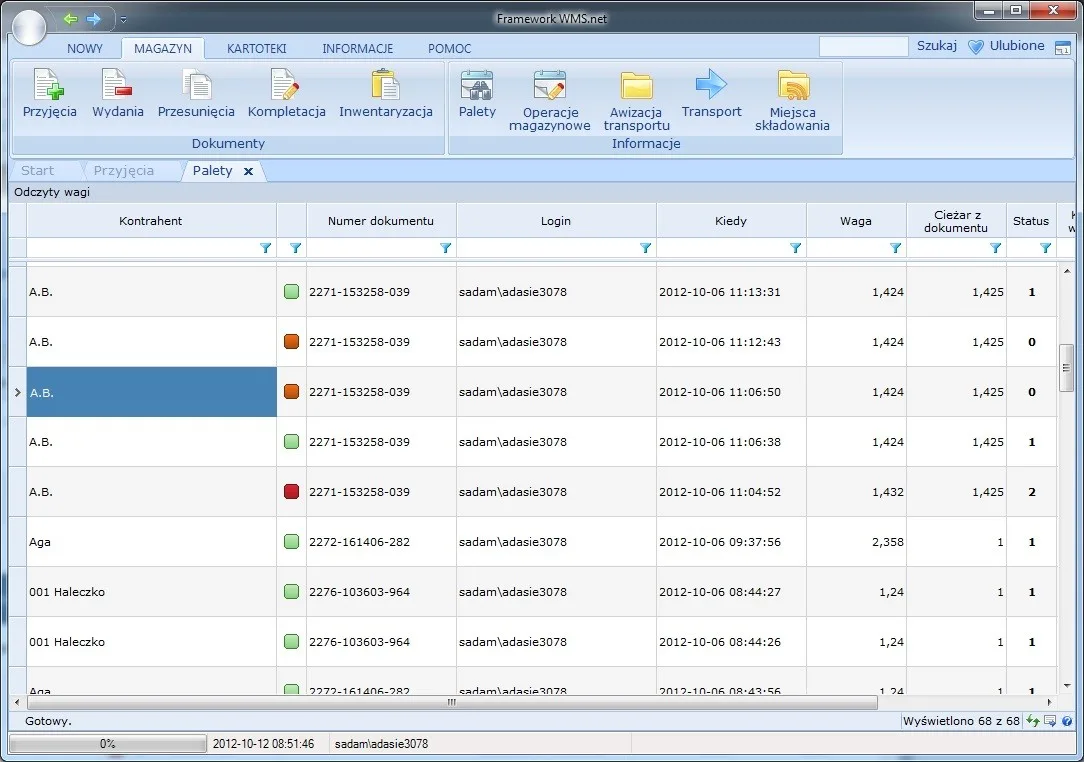This screenshot has width=1084, height=762.
Task: Open the Kompletacja ribbon icon
Action: [x=286, y=84]
